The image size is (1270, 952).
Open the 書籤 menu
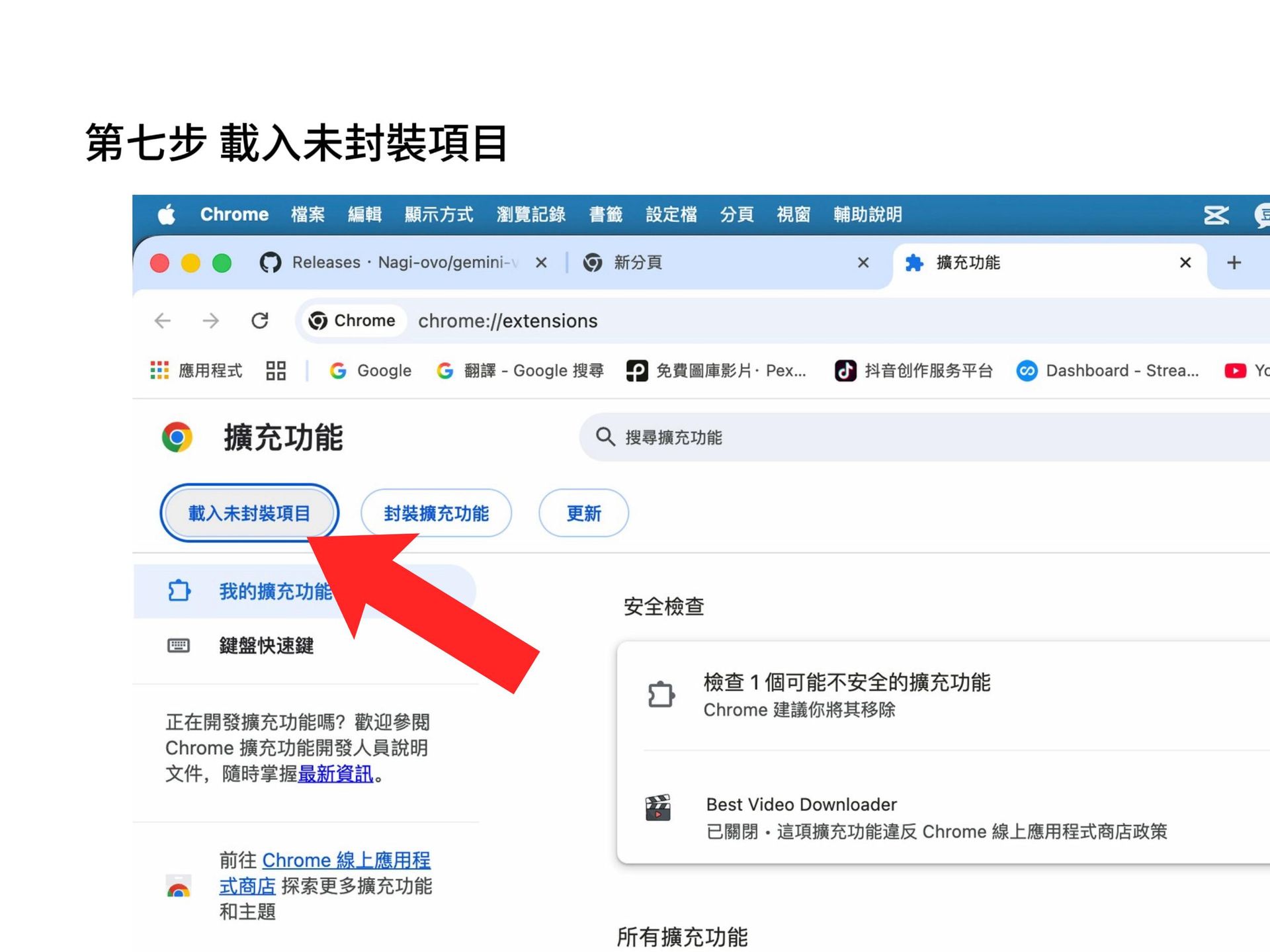(605, 214)
